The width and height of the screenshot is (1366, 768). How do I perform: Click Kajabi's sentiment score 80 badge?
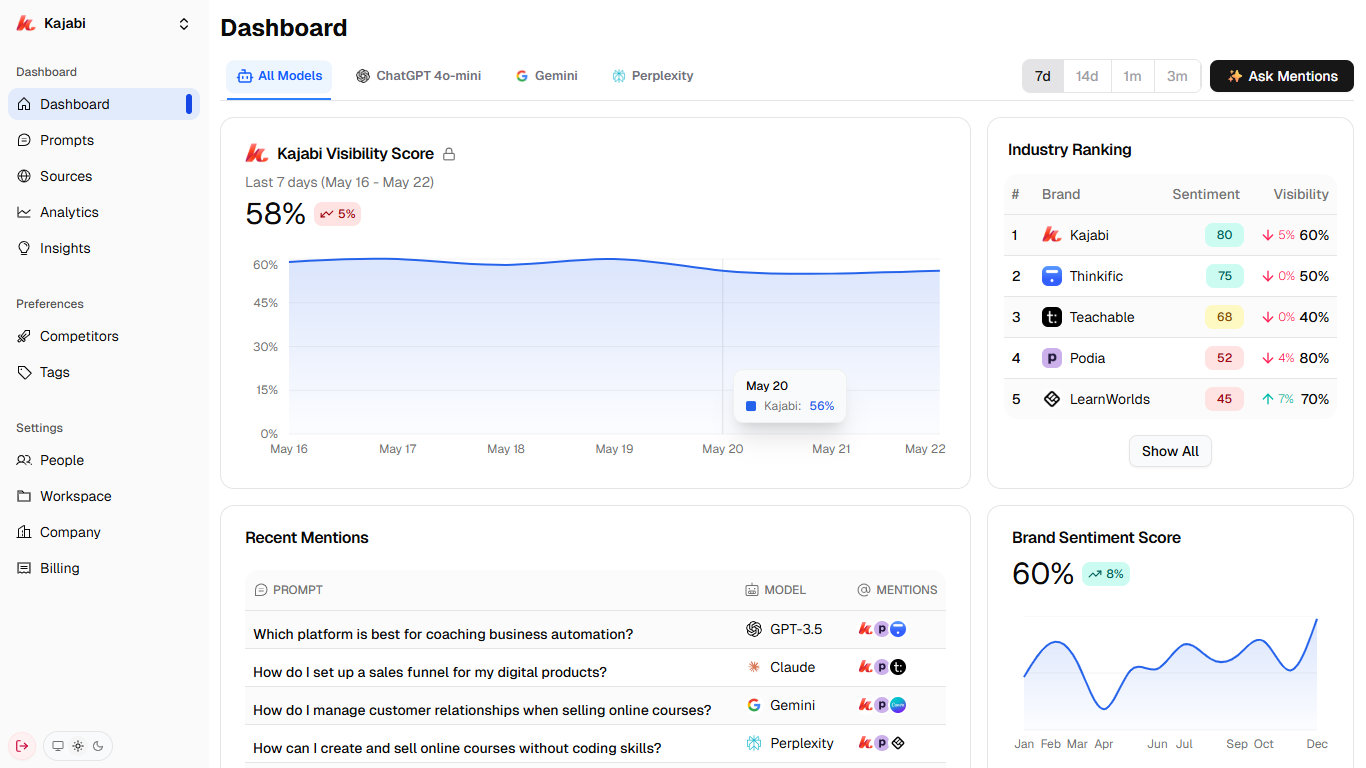(1224, 235)
